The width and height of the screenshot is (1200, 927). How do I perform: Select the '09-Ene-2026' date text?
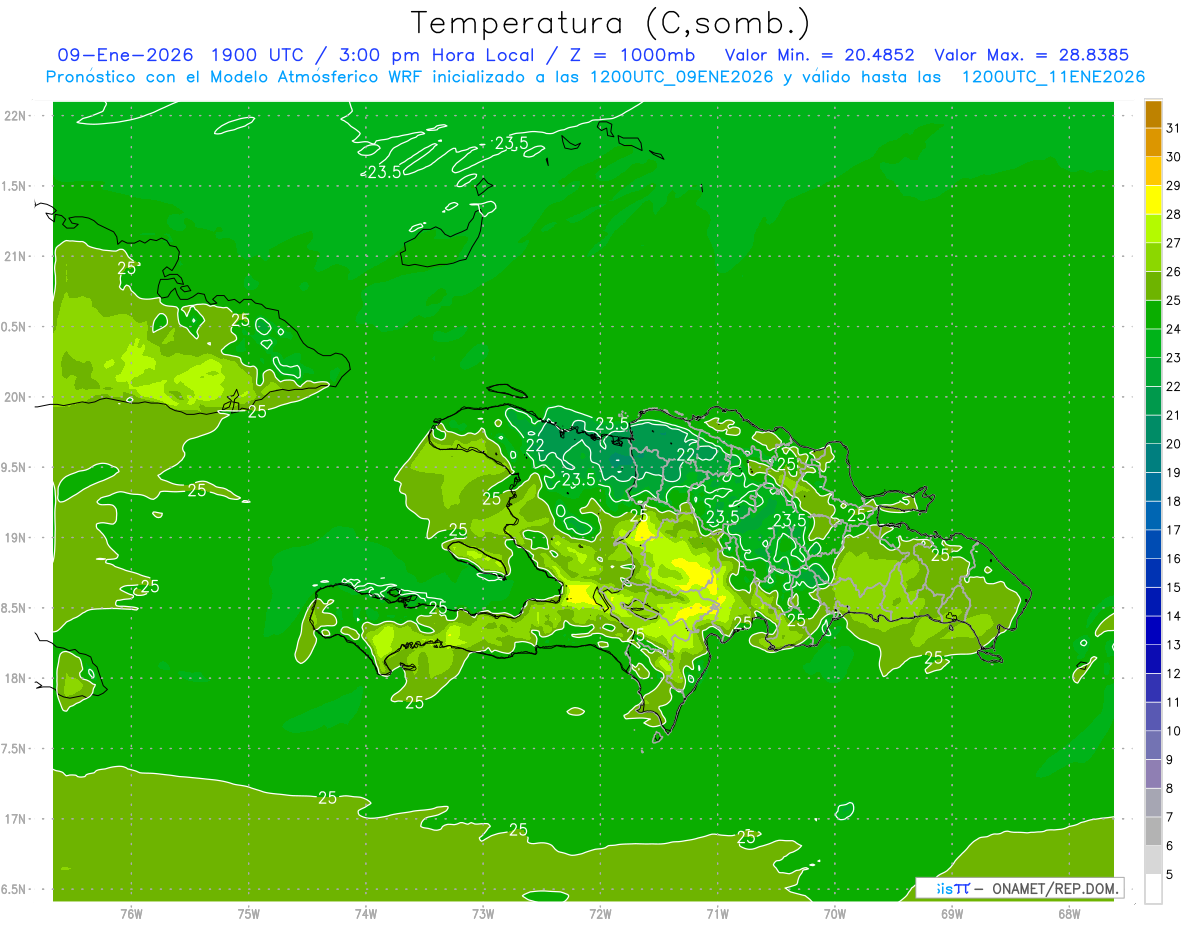coord(125,55)
